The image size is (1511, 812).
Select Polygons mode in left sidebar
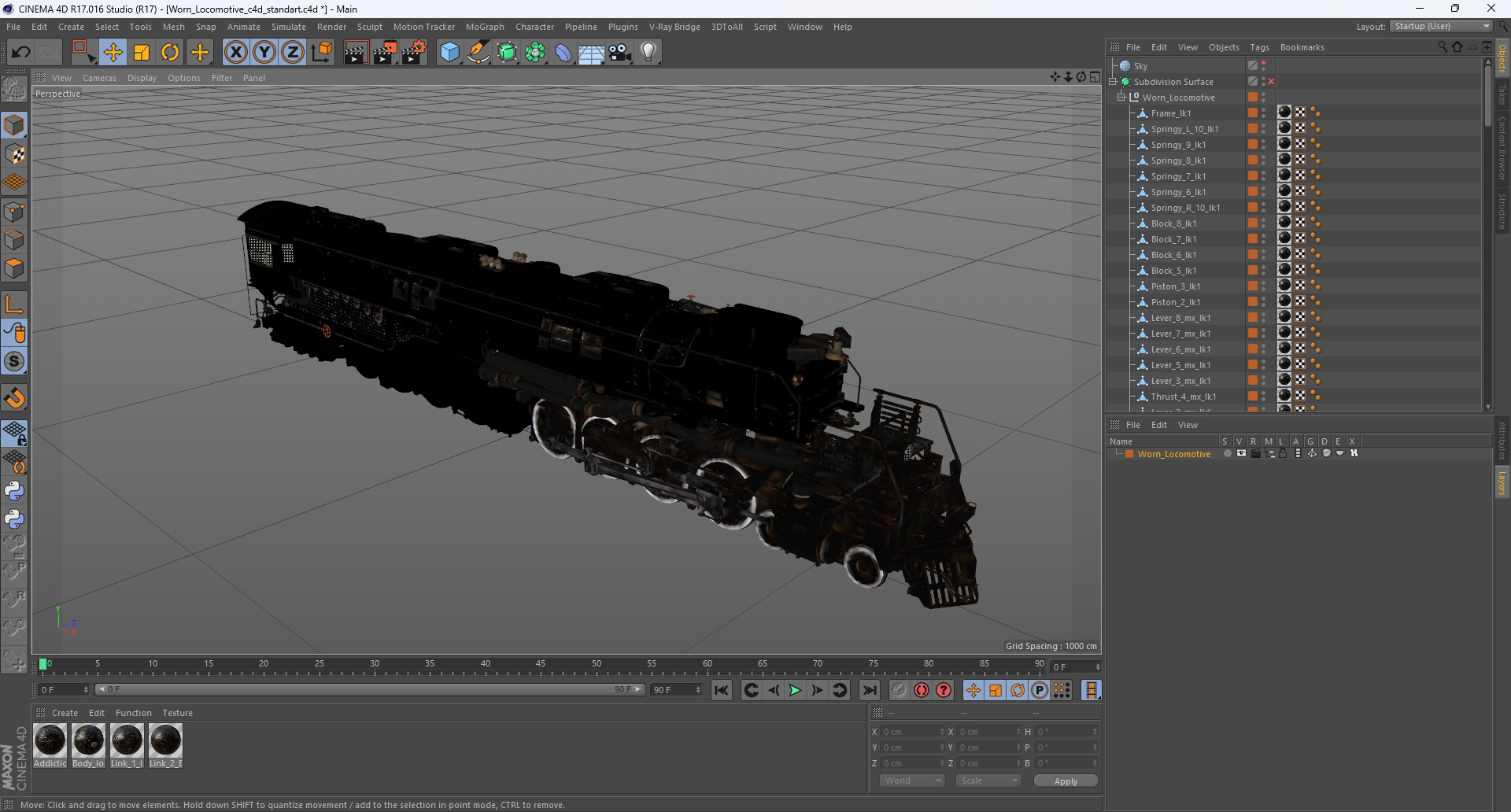point(15,268)
